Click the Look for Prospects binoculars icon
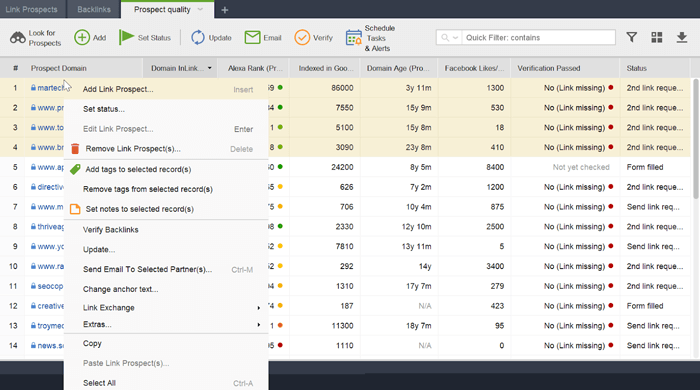This screenshot has width=700, height=390. point(18,38)
